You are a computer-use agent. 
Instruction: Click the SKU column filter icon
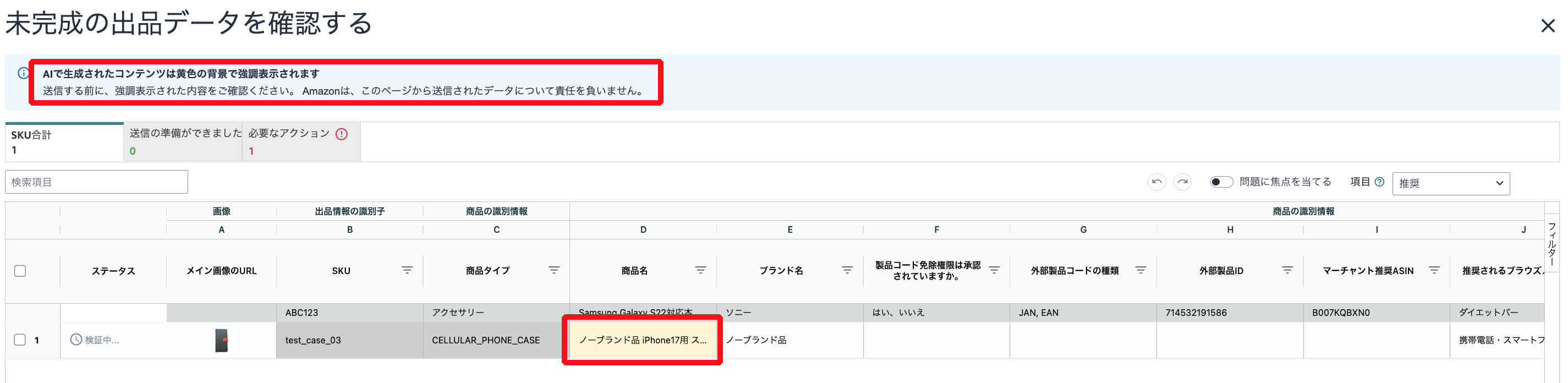(x=407, y=270)
